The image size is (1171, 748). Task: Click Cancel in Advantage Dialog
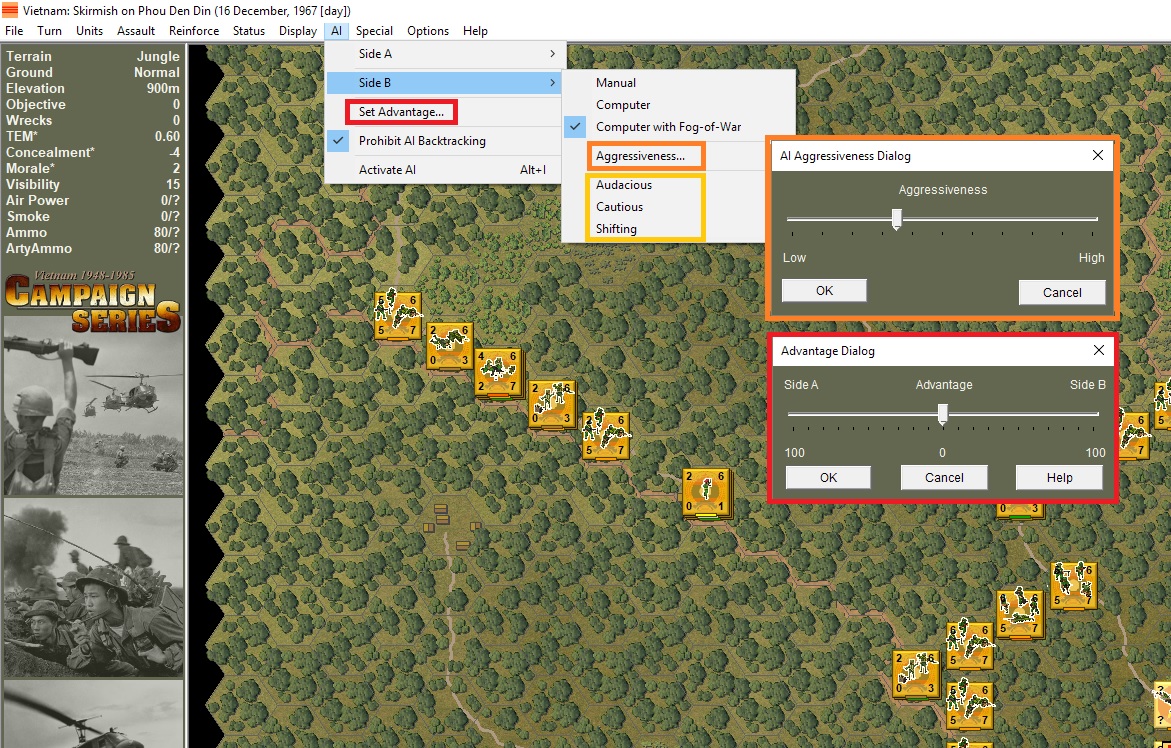tap(944, 477)
